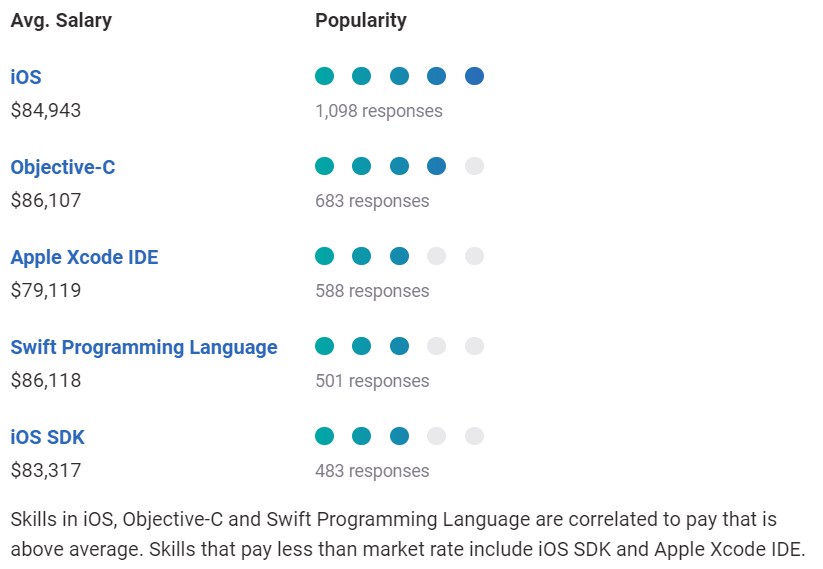Click the grey fourth dot for iOS SDK
Screen dimensions: 823x569
click(x=437, y=436)
